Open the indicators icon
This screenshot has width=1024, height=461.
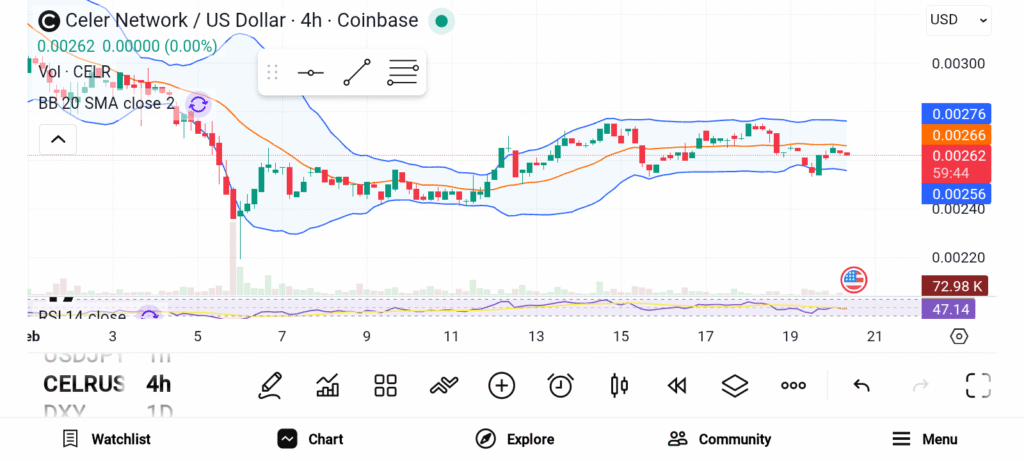point(443,385)
